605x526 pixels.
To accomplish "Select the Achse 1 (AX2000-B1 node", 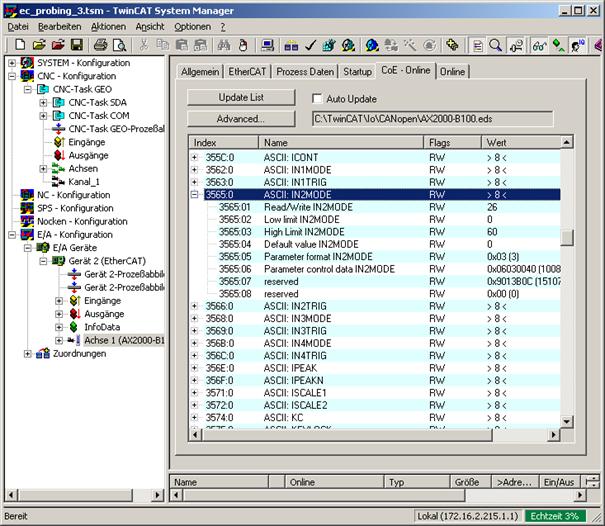I will pos(124,340).
